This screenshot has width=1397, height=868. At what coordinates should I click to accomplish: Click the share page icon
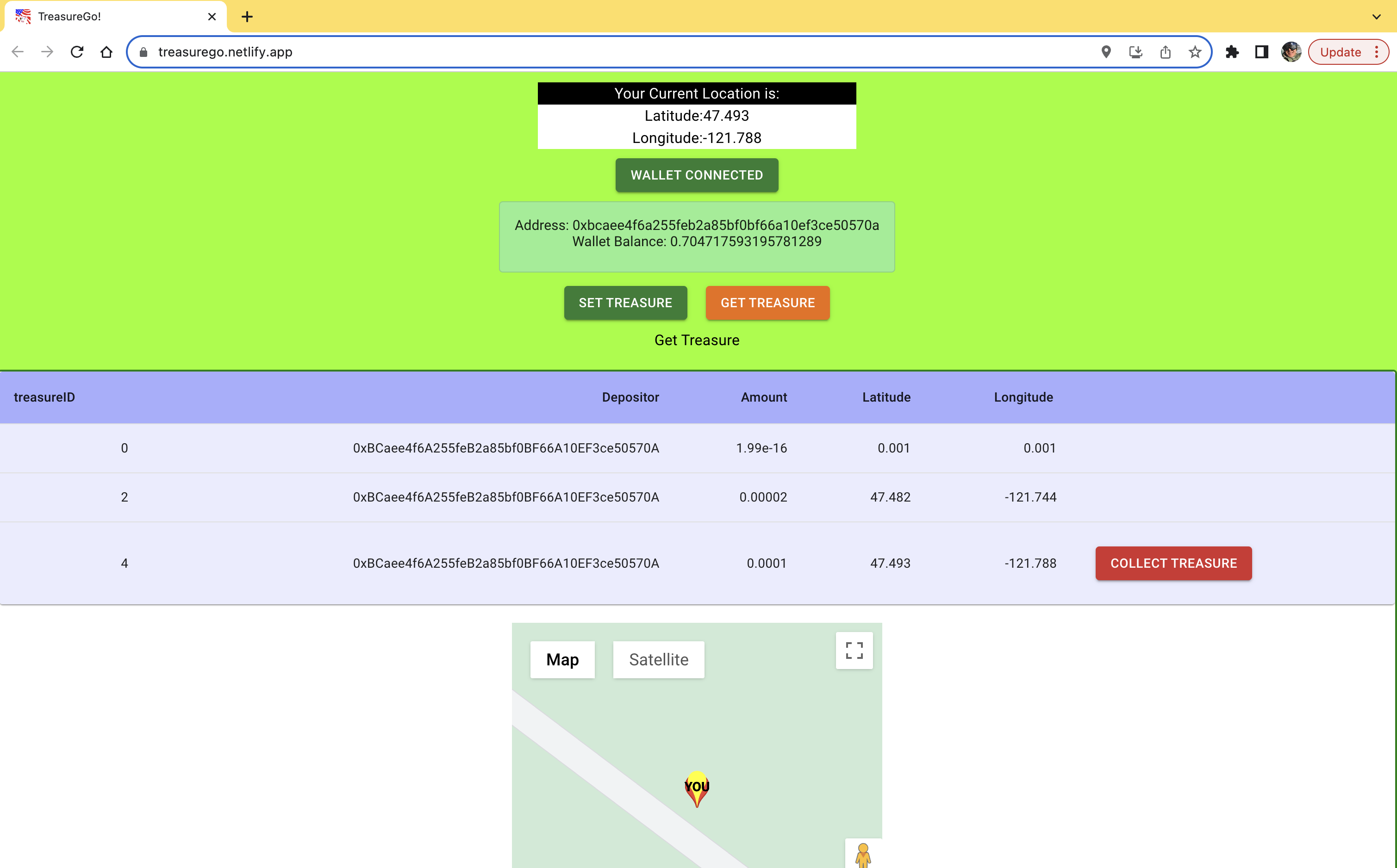click(x=1165, y=52)
